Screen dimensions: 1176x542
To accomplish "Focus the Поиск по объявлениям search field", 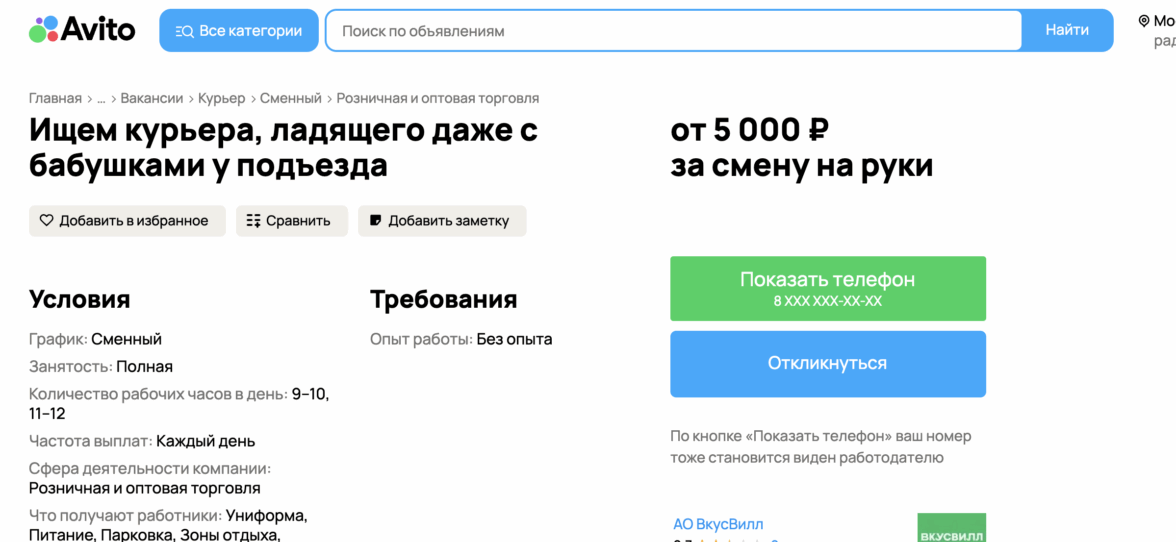I will tap(674, 31).
